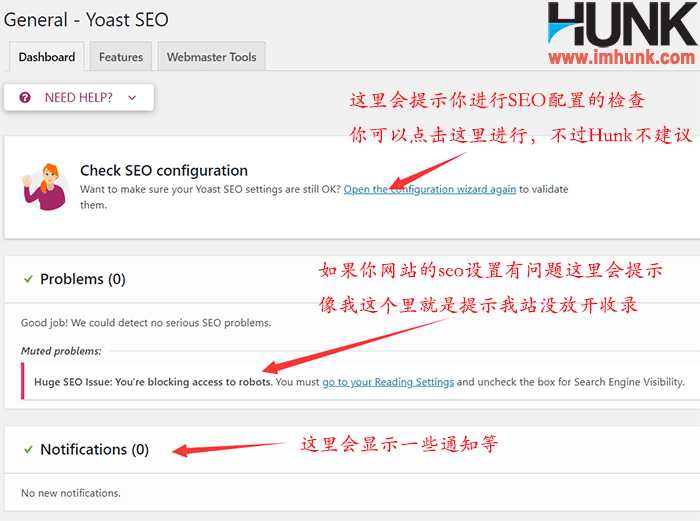Click the green checkmark beside Notifications
Viewport: 700px width, 521px height.
28,449
